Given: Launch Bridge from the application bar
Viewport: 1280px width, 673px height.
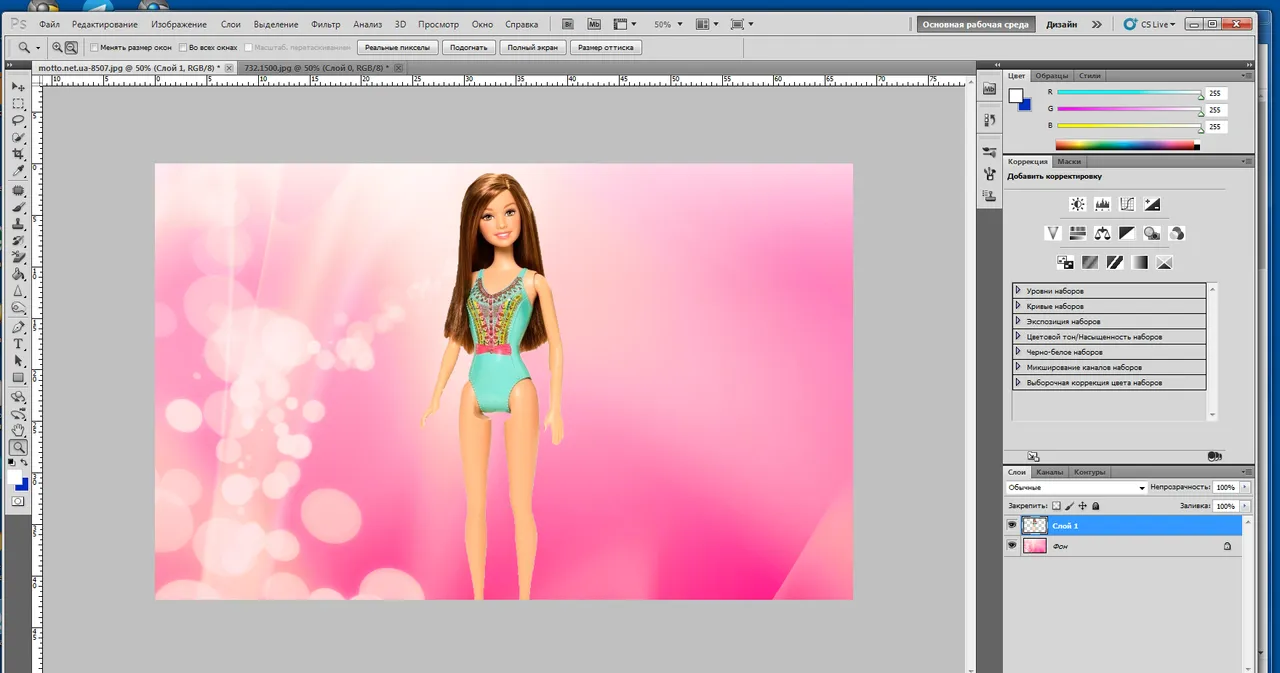Looking at the screenshot, I should pos(568,23).
